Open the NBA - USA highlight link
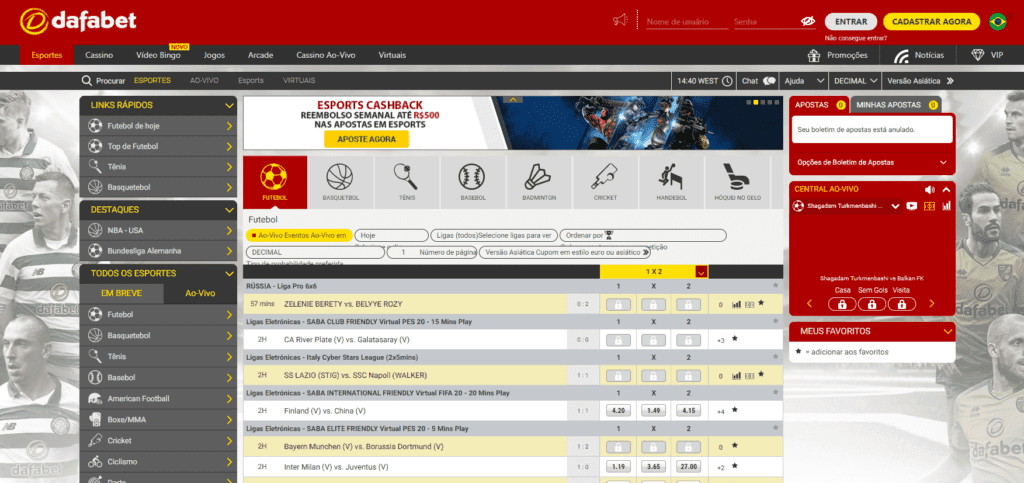1024x483 pixels. coord(158,230)
